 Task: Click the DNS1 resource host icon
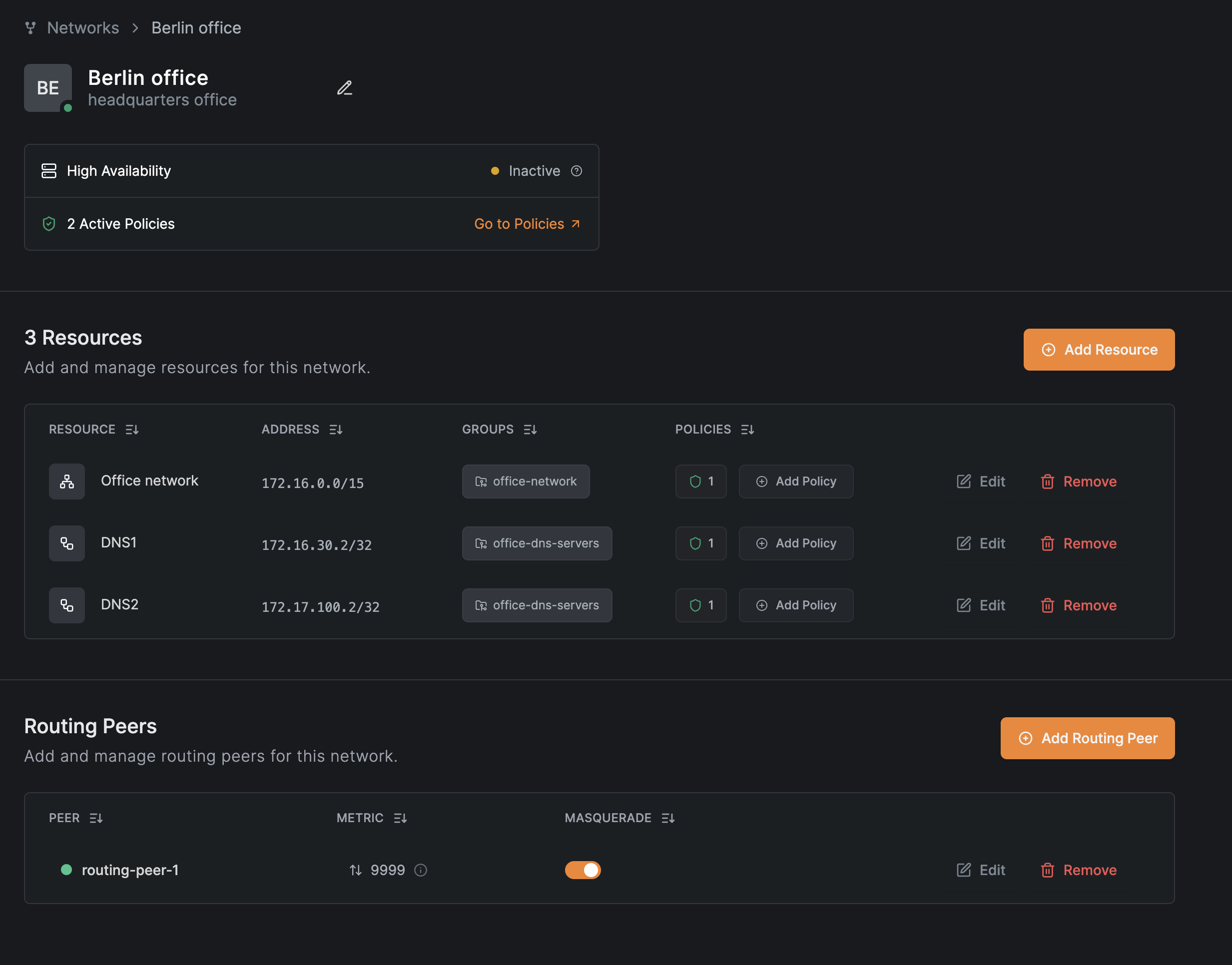tap(66, 543)
